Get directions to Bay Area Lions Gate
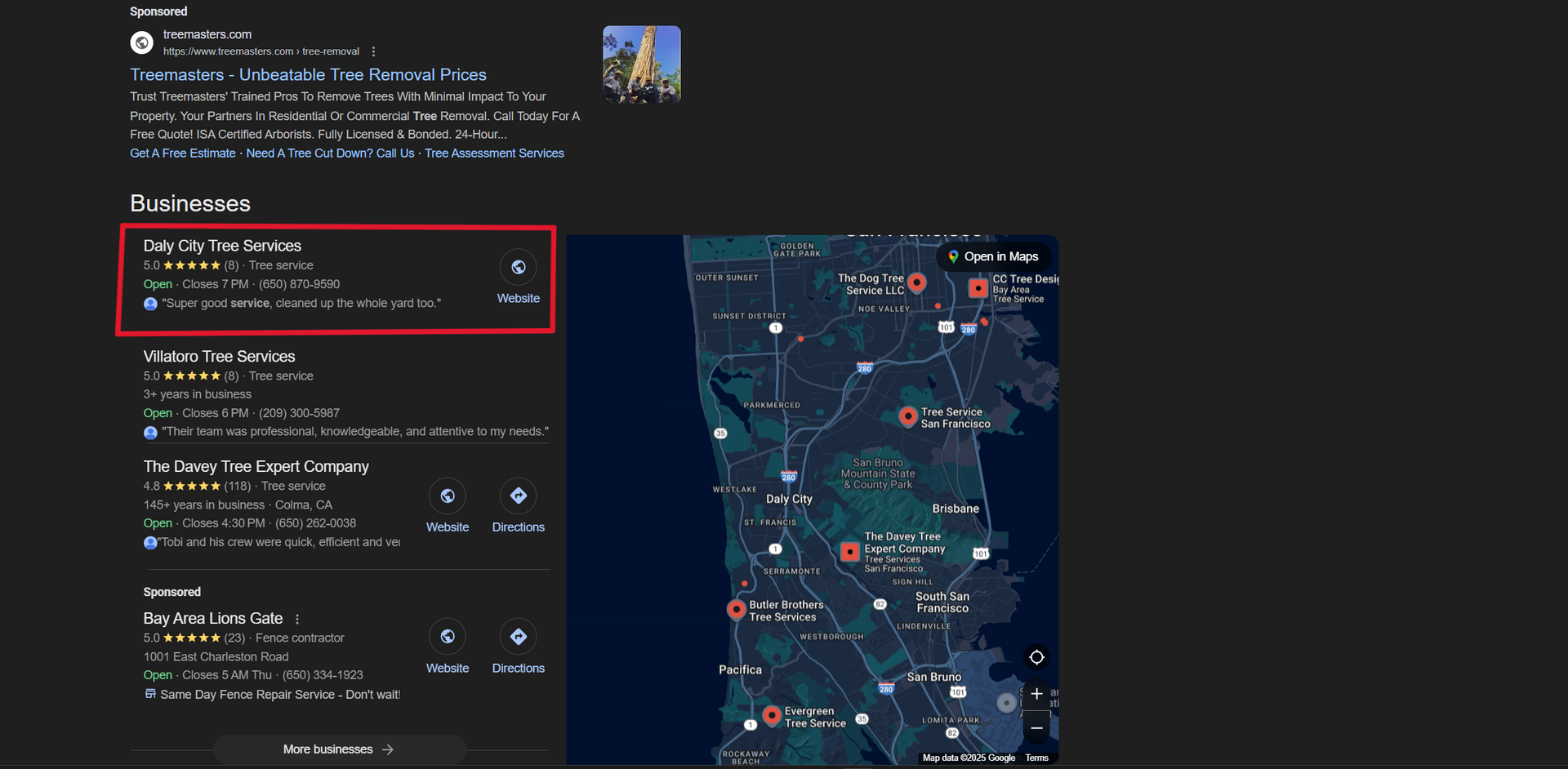1568x769 pixels. click(x=519, y=637)
